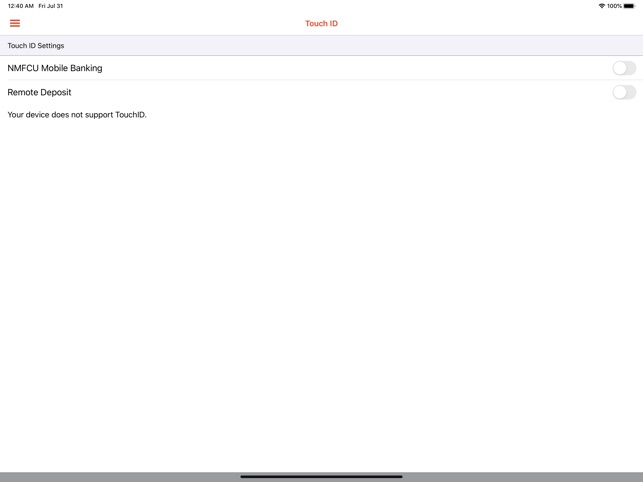
Task: Tap the 100% battery percentage
Action: (614, 6)
